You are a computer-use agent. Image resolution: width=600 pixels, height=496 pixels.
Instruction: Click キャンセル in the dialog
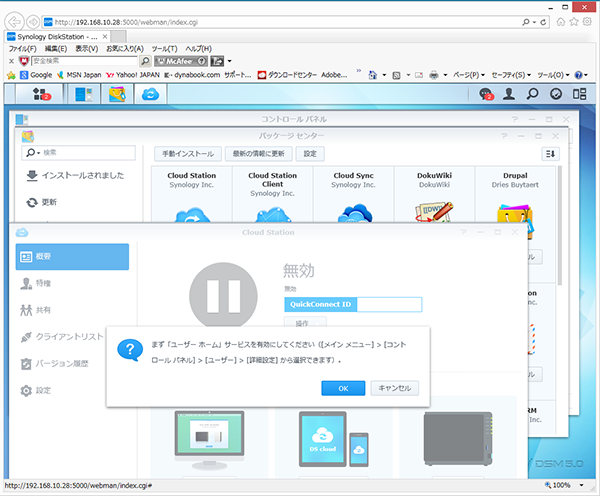(395, 388)
